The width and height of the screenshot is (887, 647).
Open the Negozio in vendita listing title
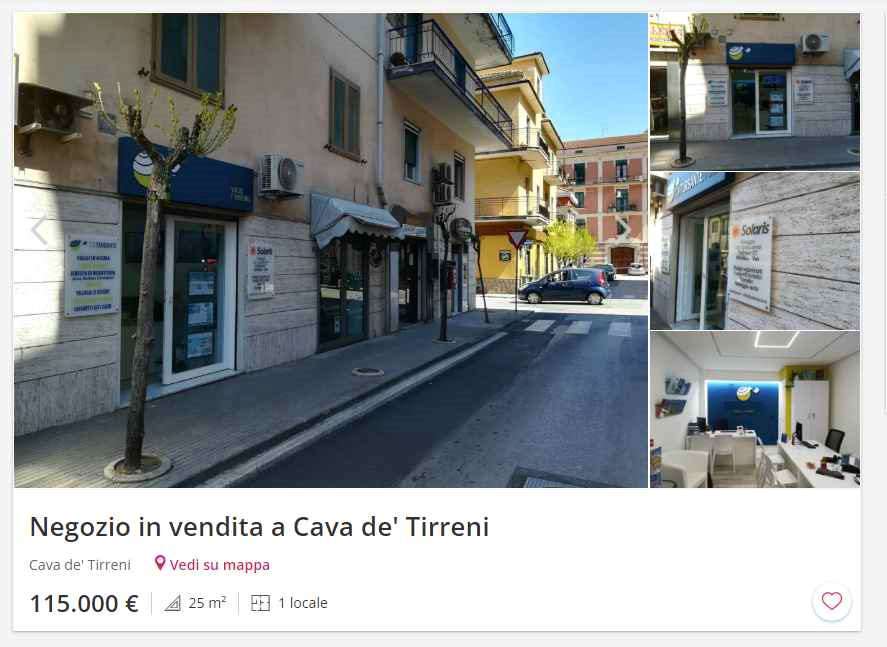click(259, 527)
